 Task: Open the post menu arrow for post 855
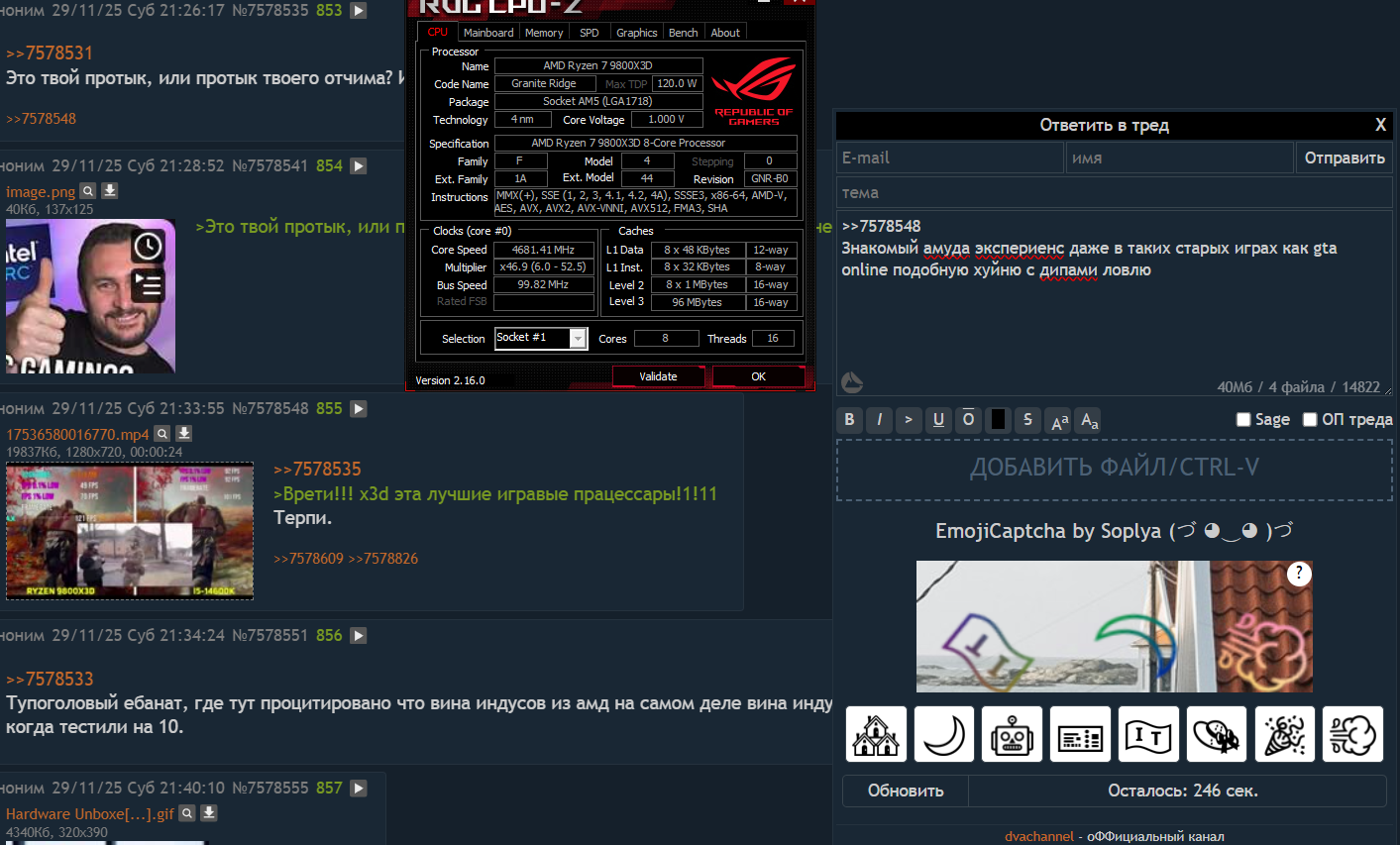click(x=359, y=408)
